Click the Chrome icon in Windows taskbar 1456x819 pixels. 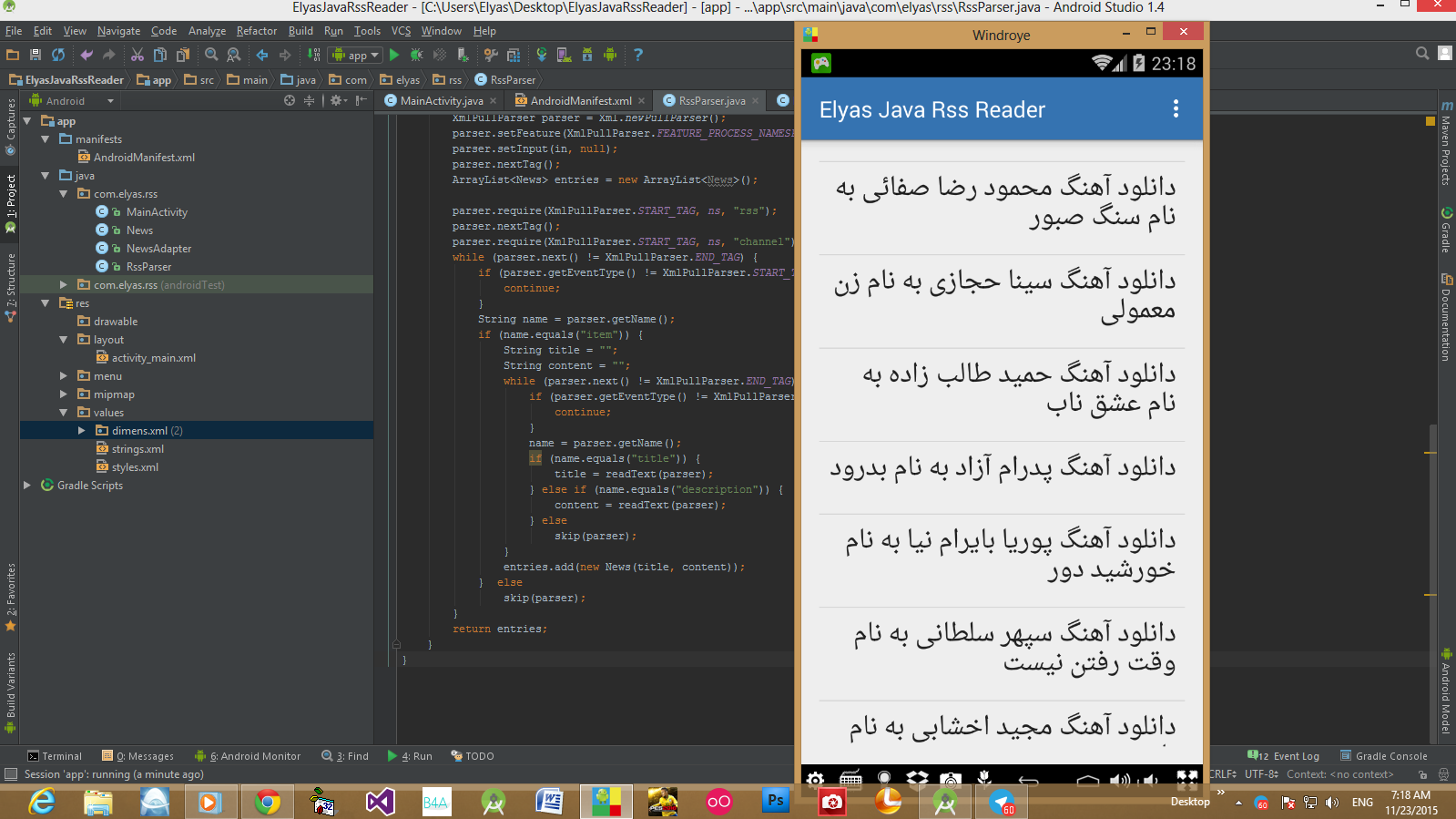click(267, 802)
